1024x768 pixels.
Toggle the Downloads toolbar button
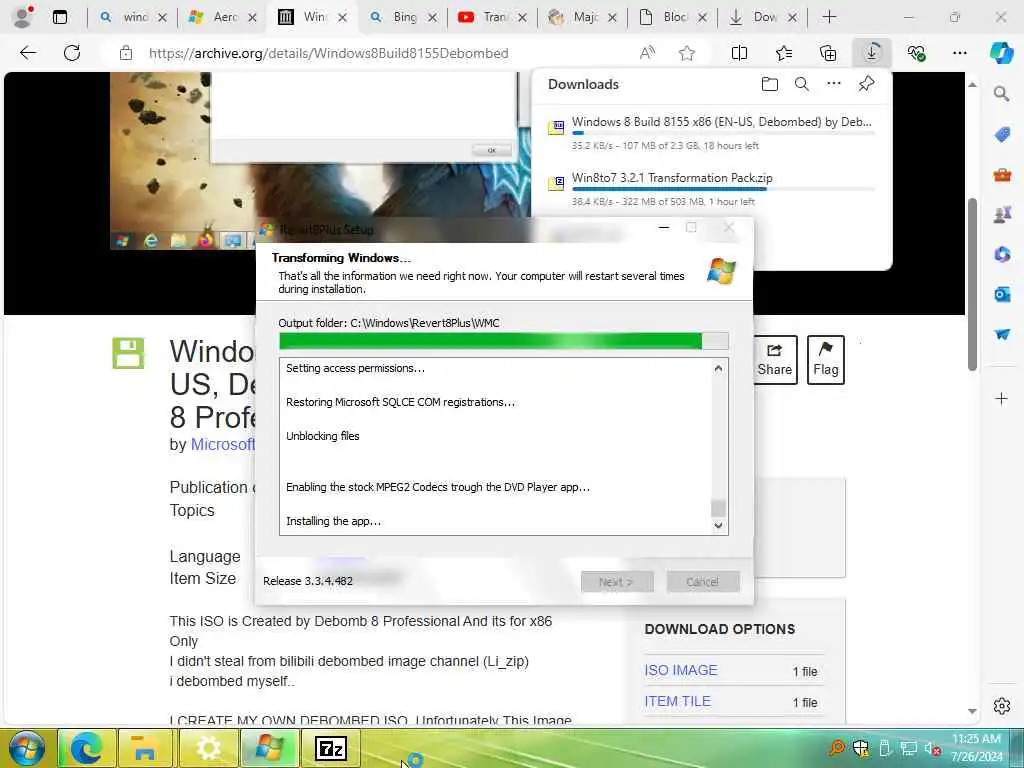click(872, 53)
